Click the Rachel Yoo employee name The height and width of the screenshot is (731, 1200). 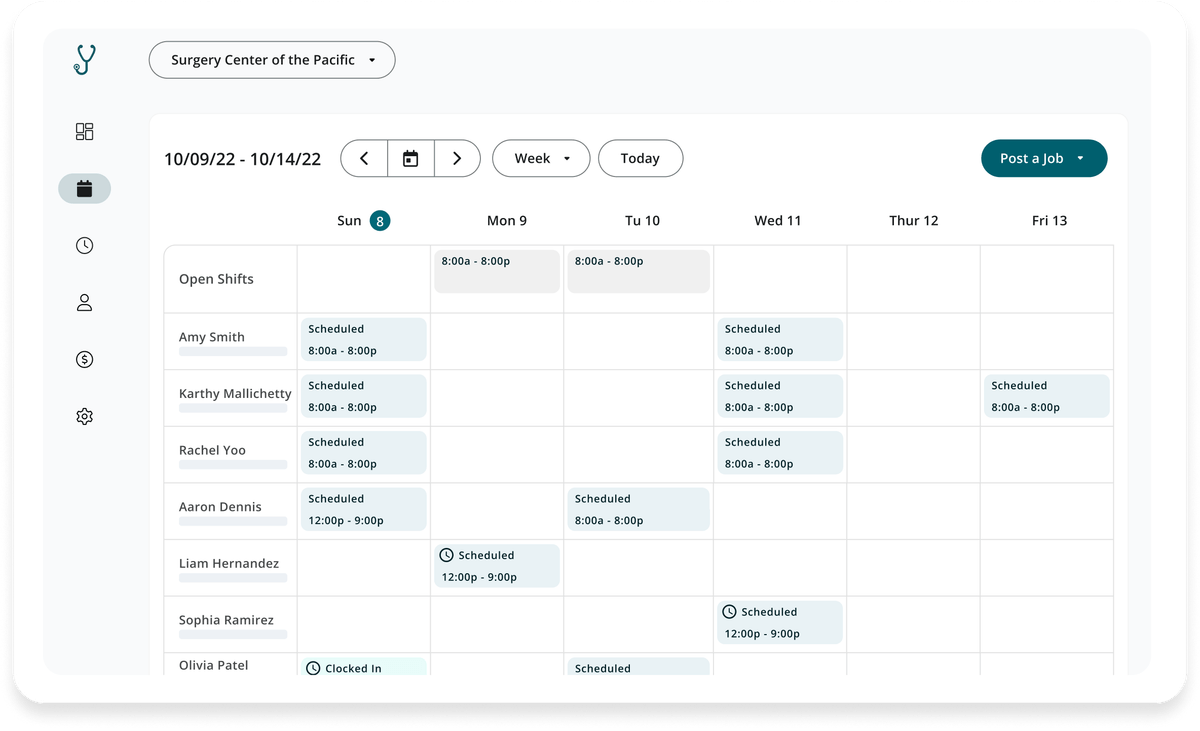(x=212, y=450)
